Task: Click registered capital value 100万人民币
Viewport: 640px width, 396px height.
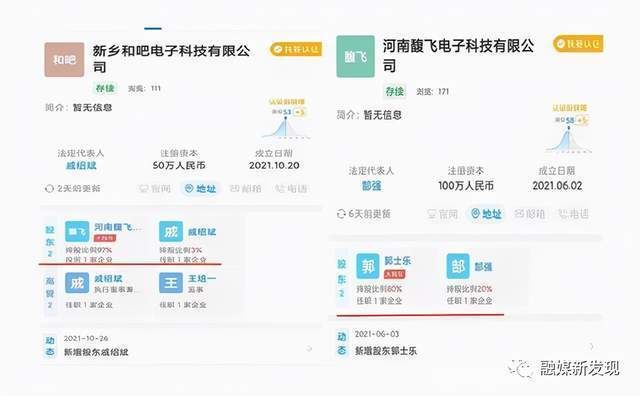Action: click(466, 186)
